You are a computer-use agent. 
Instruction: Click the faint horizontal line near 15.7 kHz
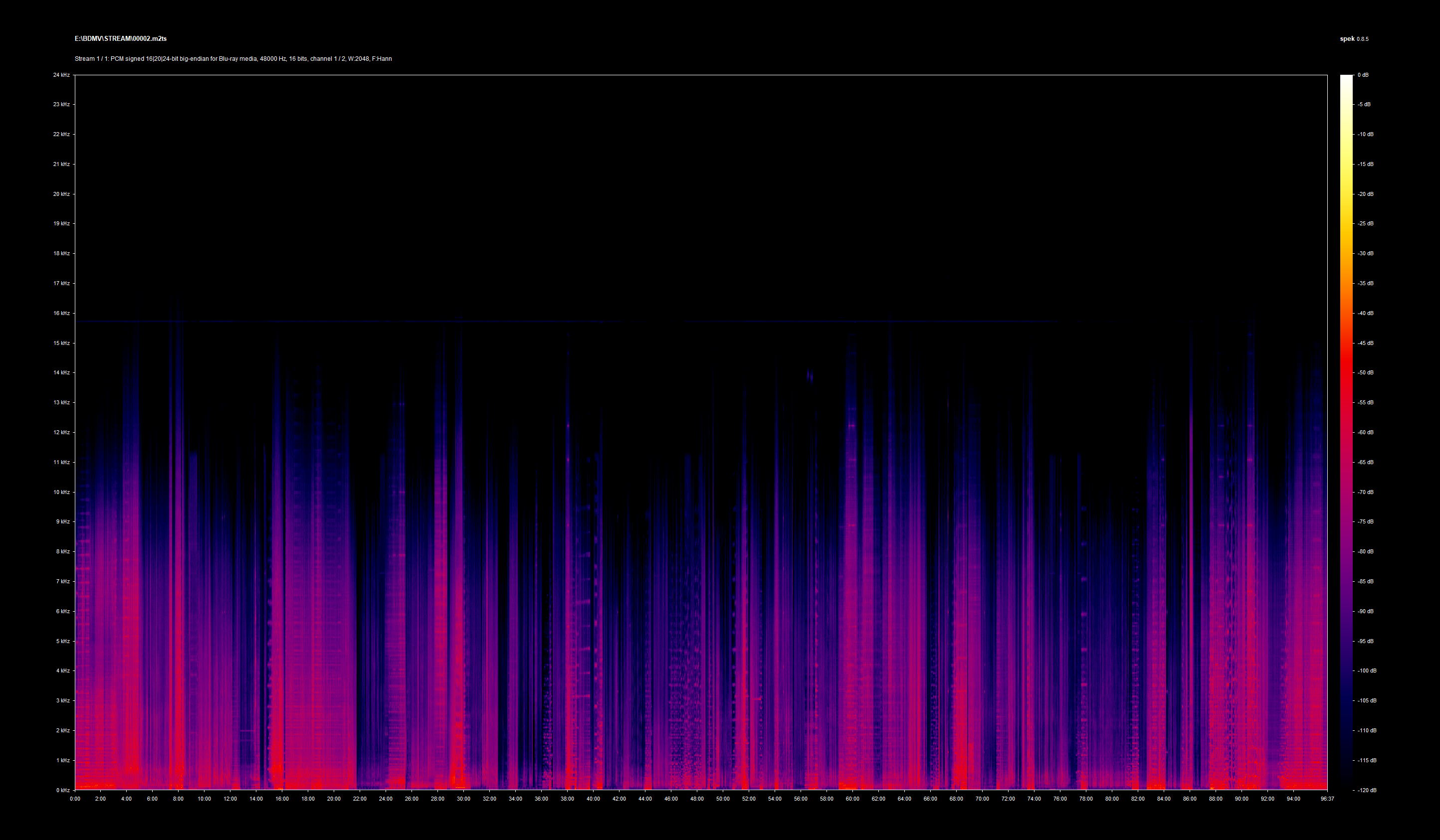(343, 322)
